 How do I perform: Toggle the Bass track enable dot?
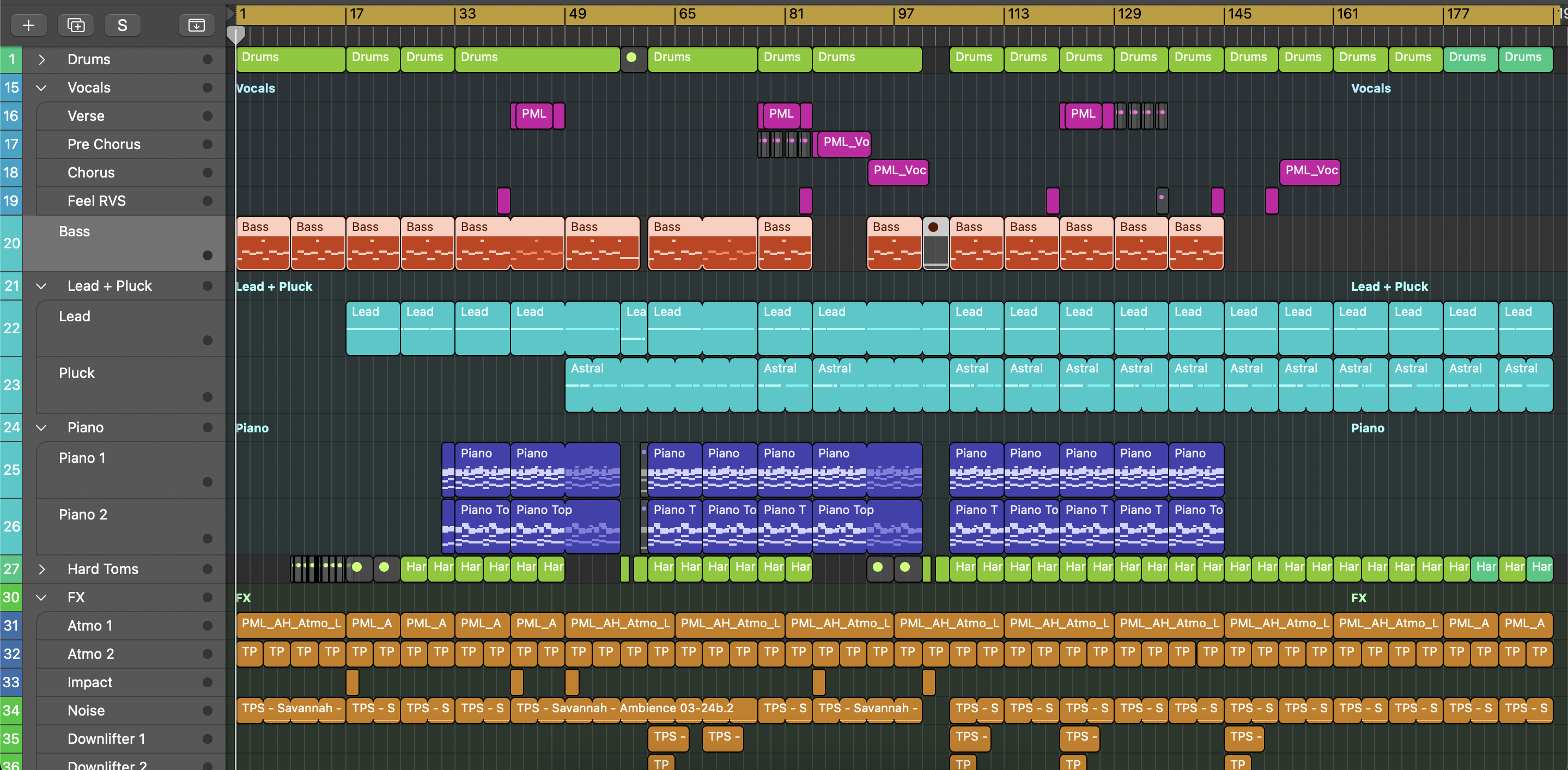tap(208, 255)
